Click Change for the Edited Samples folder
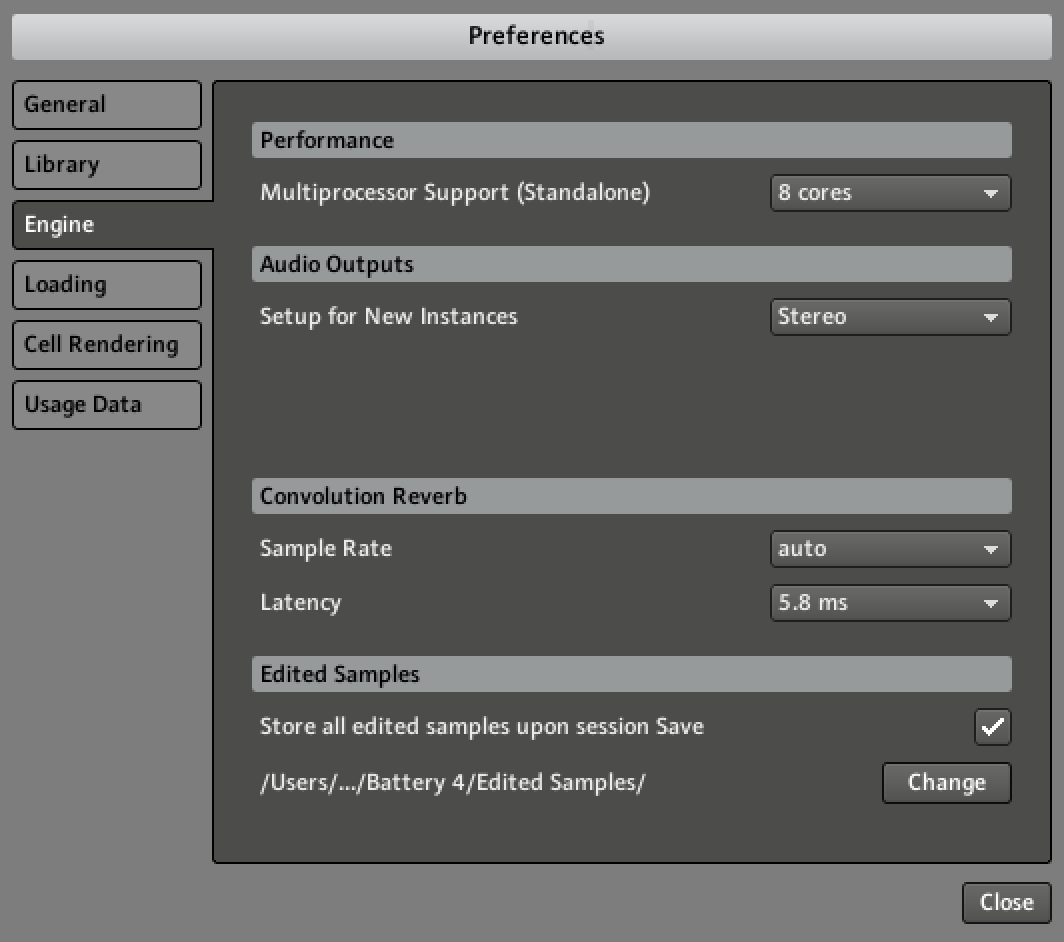The height and width of the screenshot is (942, 1064). (946, 783)
